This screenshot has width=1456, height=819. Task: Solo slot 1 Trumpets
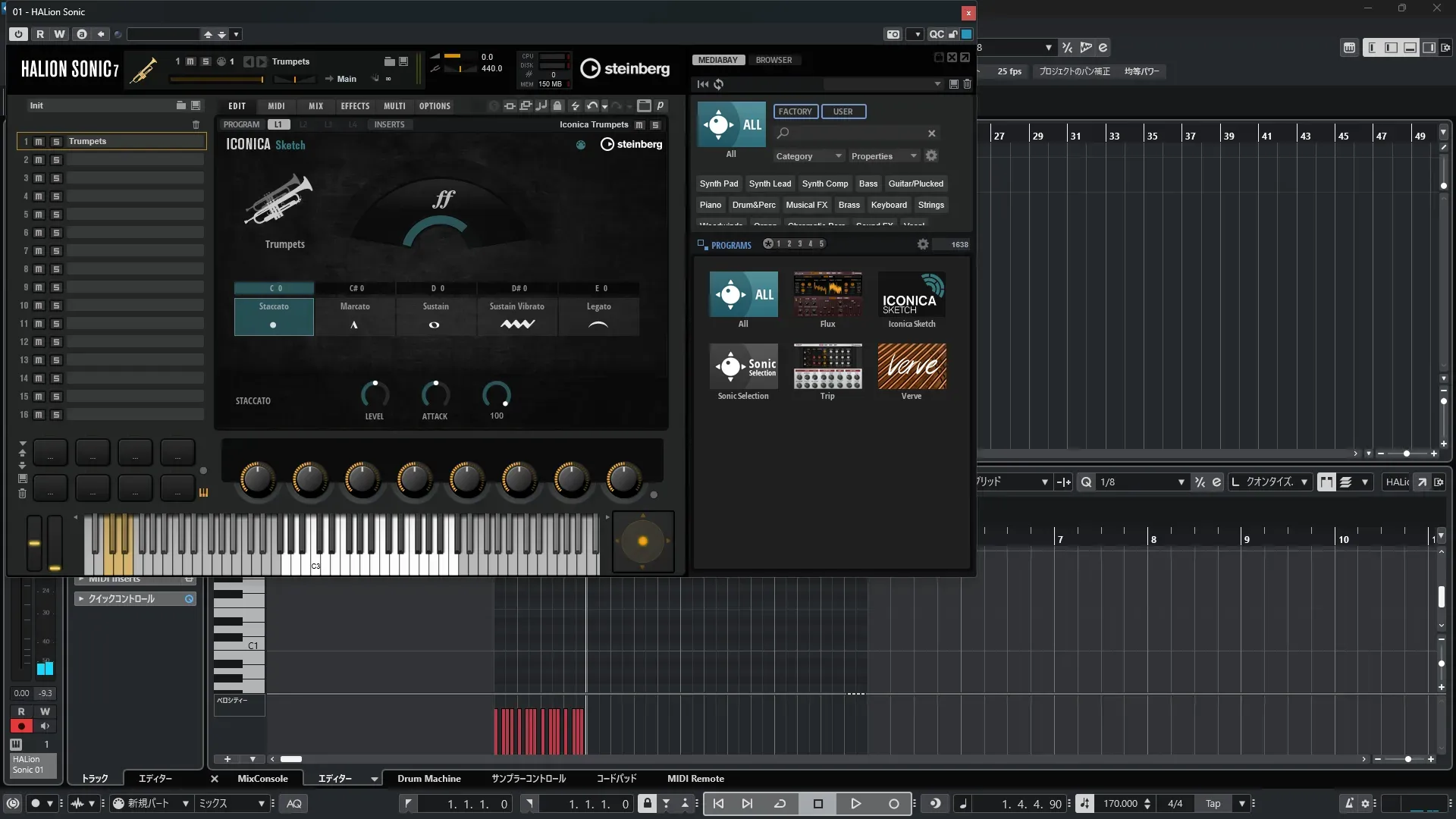pyautogui.click(x=55, y=142)
